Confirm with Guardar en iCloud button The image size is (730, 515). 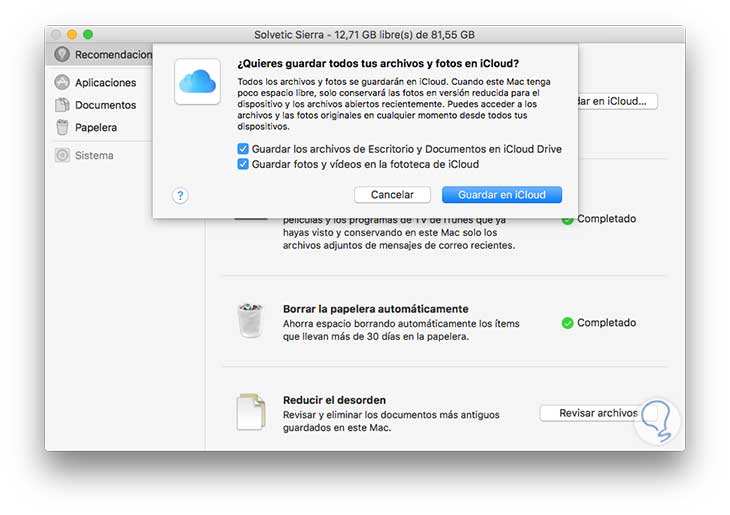coord(502,195)
